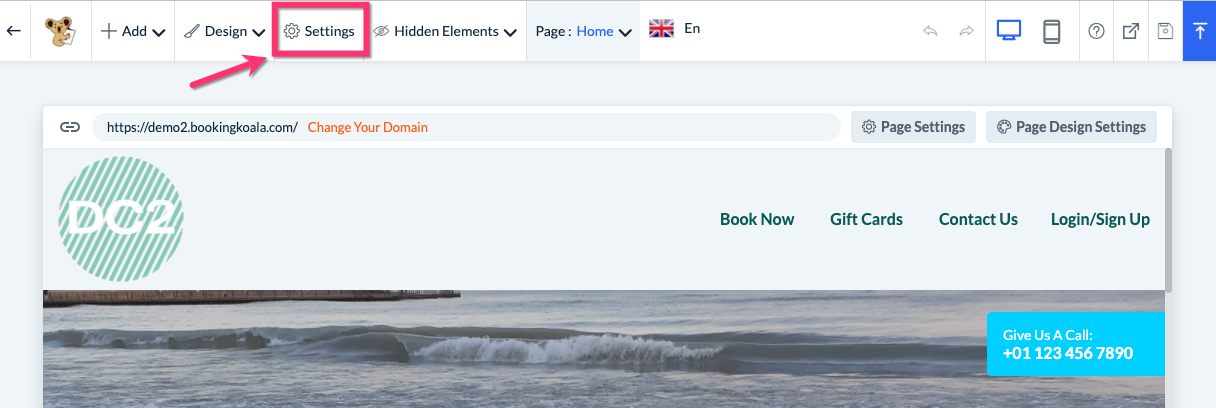Switch to desktop preview icon
This screenshot has height=408, width=1216.
click(1008, 31)
